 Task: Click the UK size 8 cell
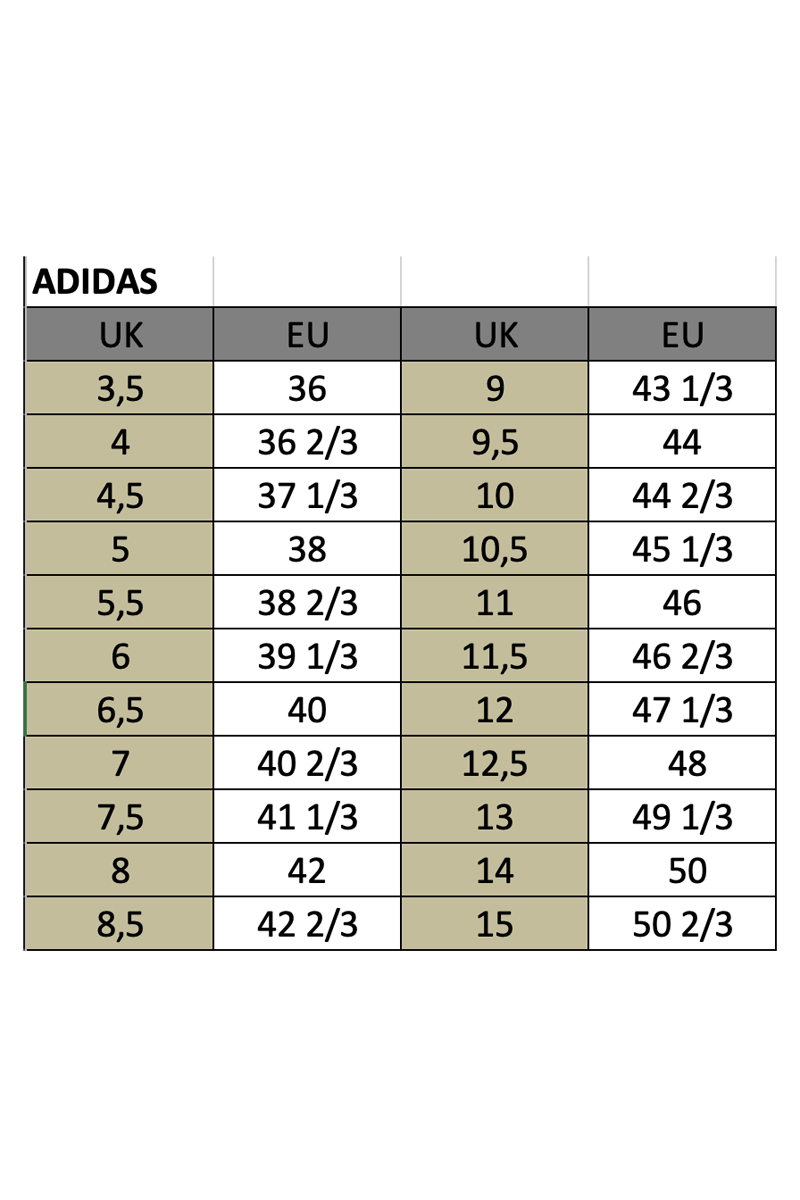click(120, 871)
